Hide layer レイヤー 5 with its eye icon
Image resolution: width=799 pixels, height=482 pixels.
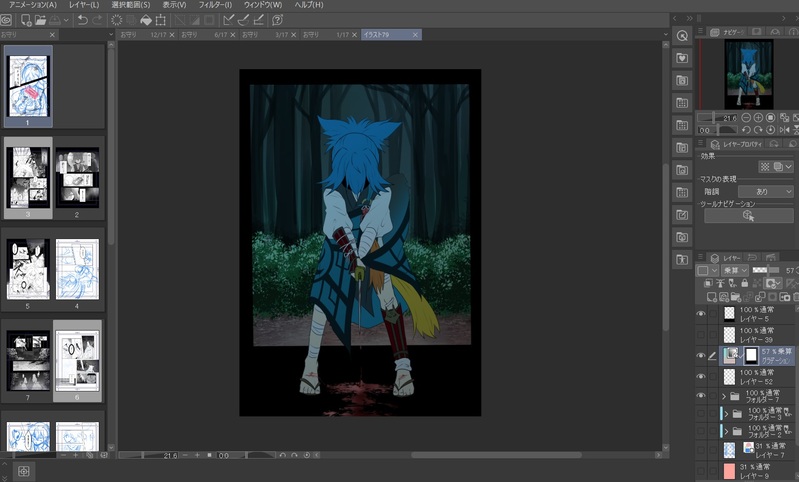[701, 314]
